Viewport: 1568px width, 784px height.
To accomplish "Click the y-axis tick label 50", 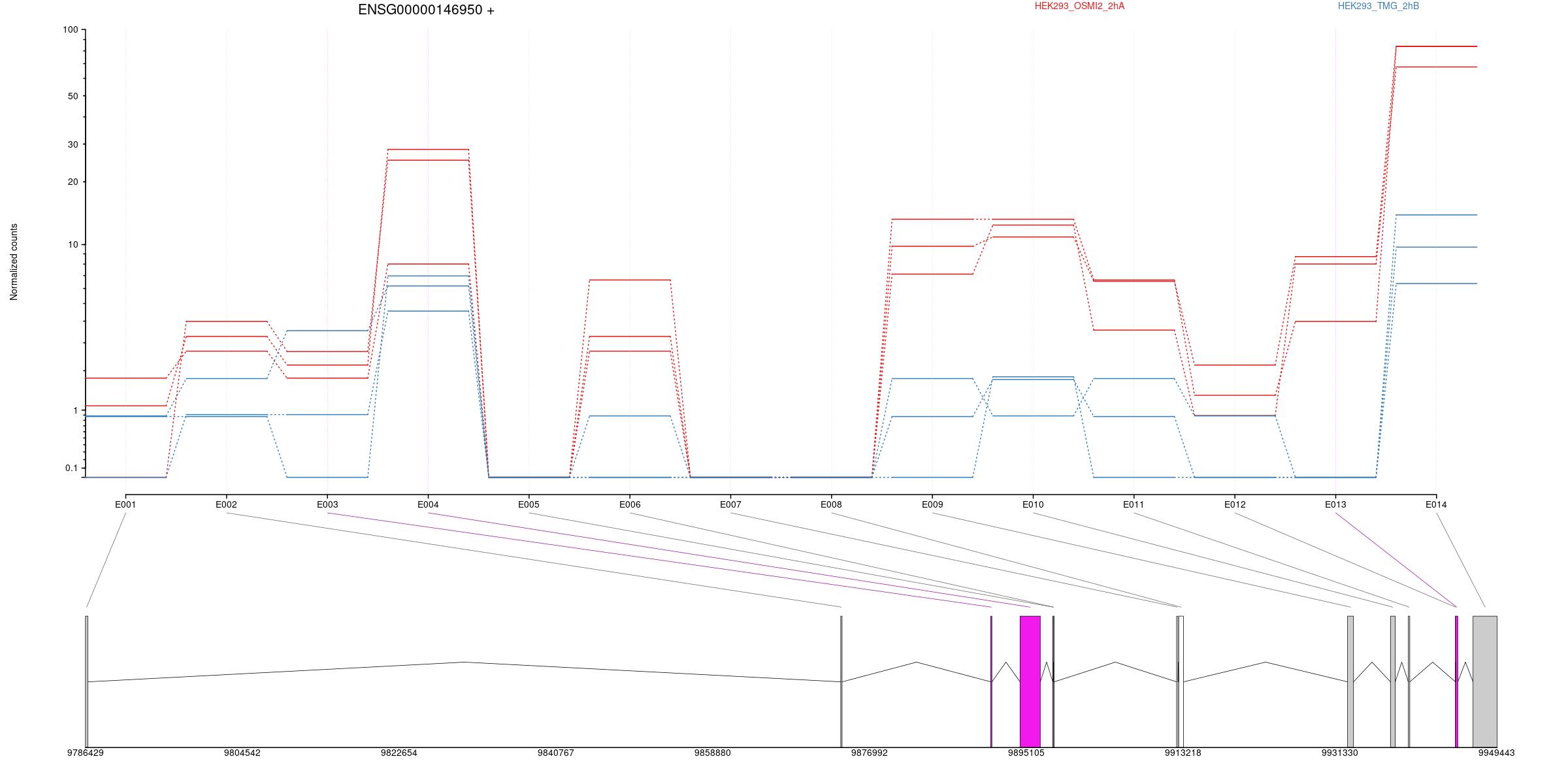I will pyautogui.click(x=73, y=96).
